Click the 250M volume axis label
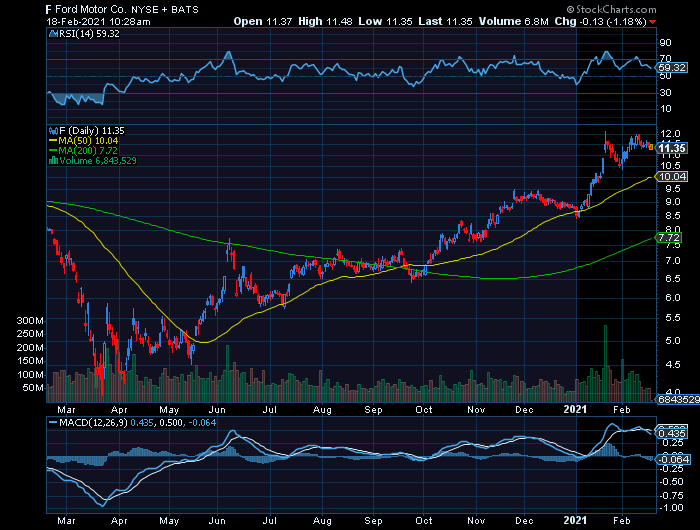 30,334
